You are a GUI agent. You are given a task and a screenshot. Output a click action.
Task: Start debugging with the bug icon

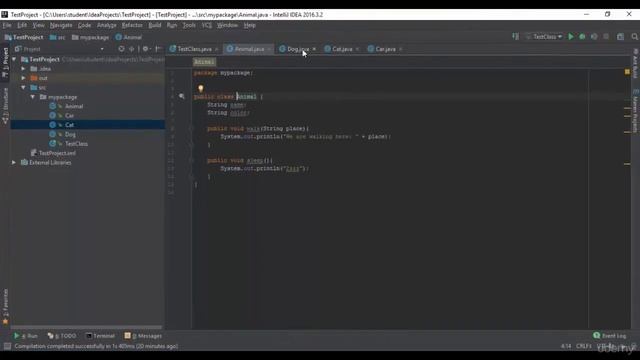(582, 37)
